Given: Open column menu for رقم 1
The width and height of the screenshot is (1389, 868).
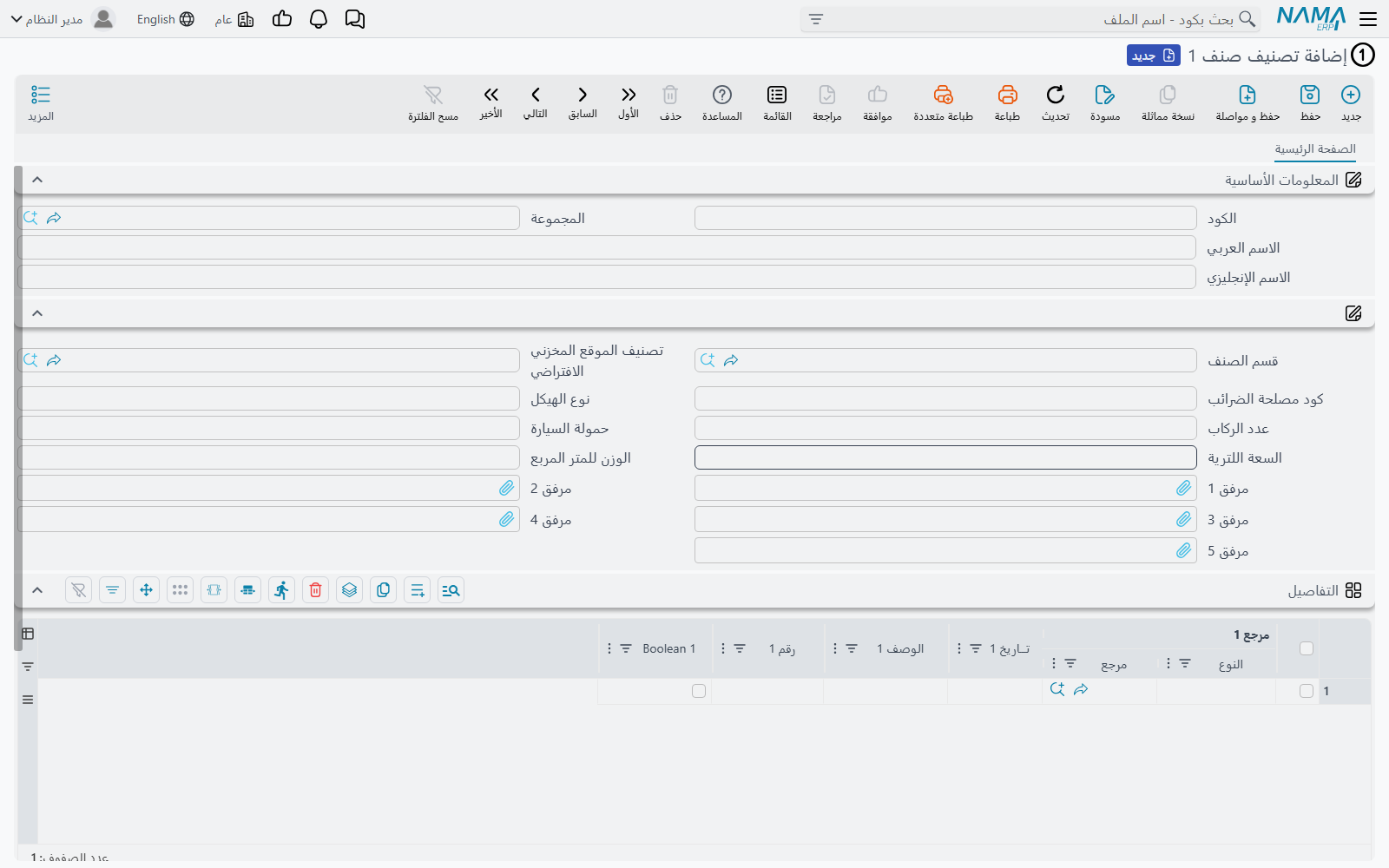Looking at the screenshot, I should click(723, 648).
